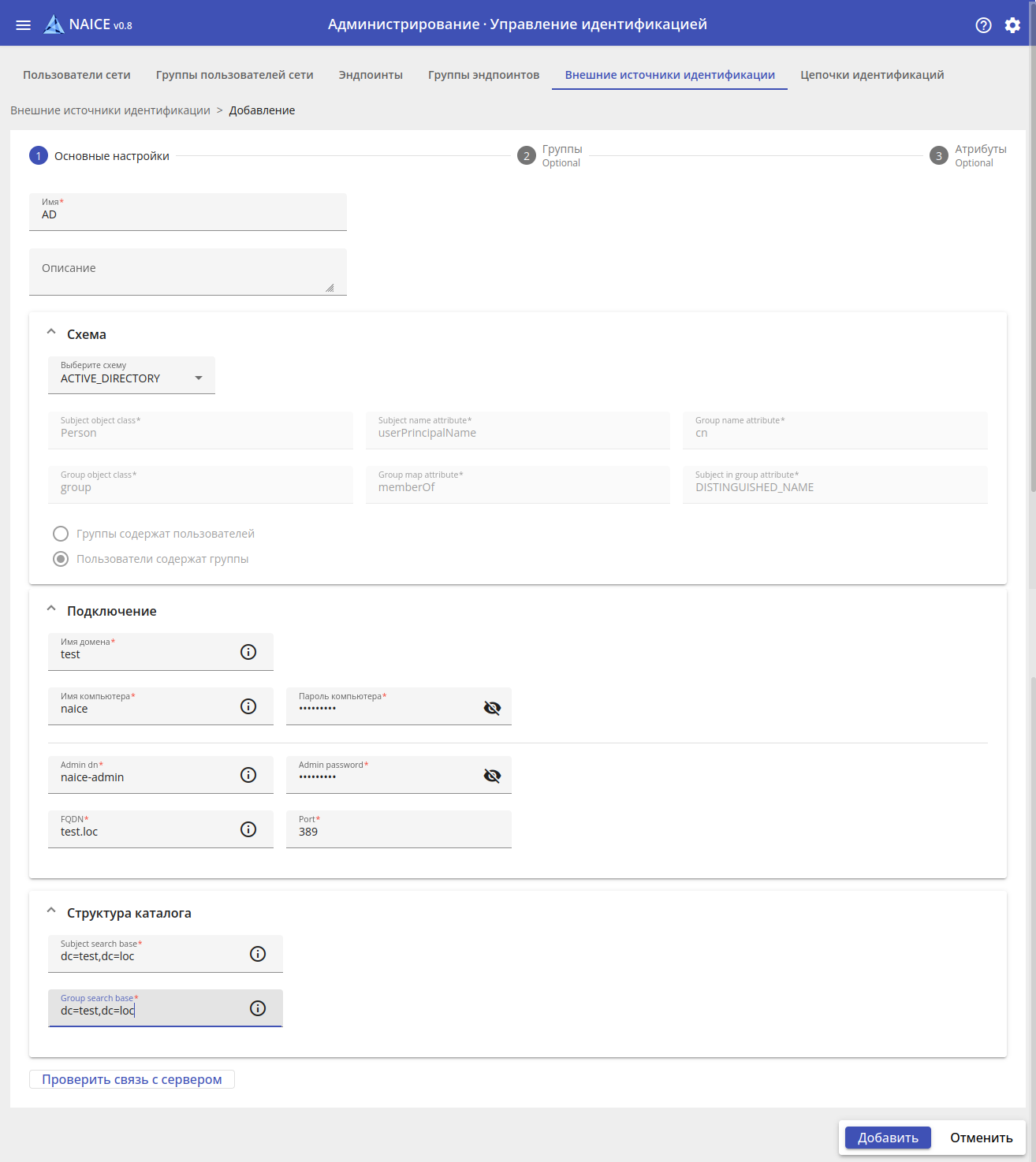Open the hamburger navigation menu
The image size is (1036, 1162).
[x=24, y=25]
